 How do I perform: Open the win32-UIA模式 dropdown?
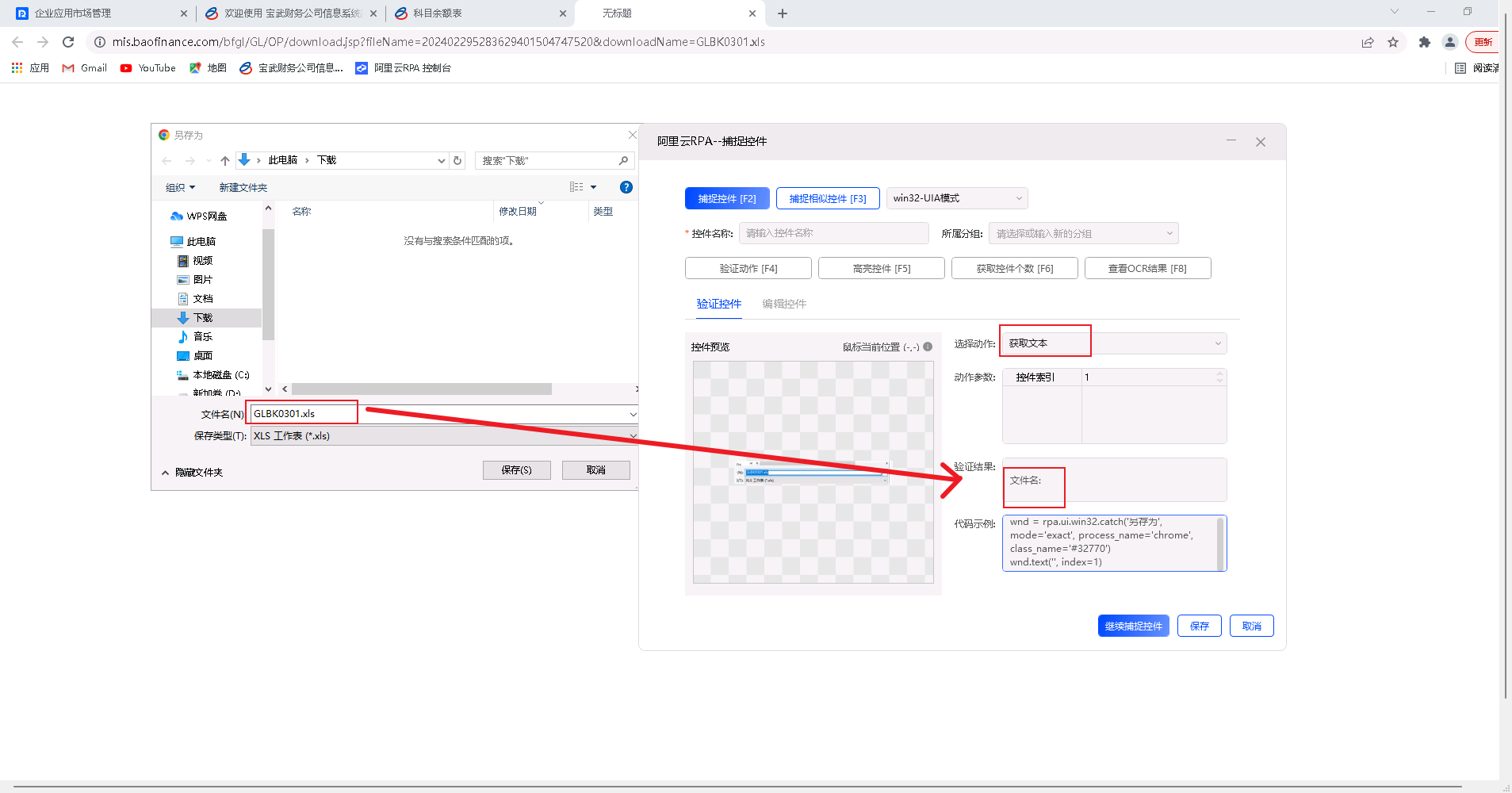pos(957,198)
